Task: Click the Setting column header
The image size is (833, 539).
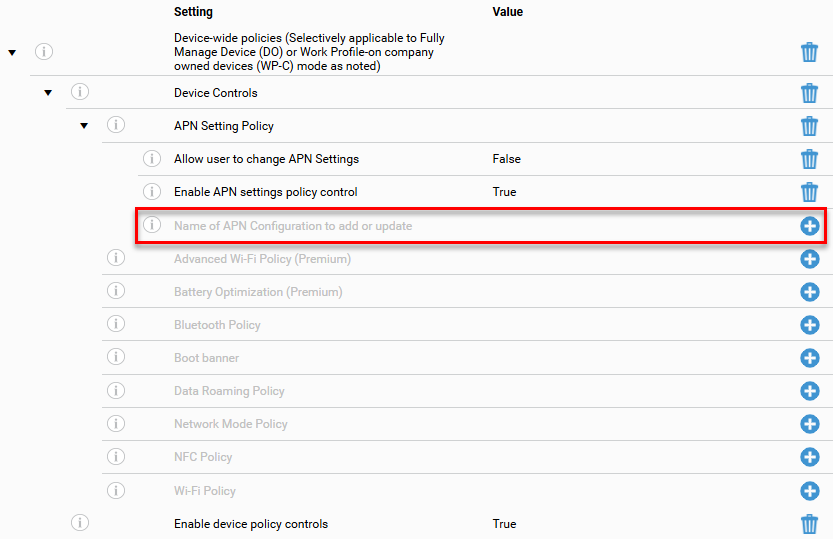Action: pos(193,12)
